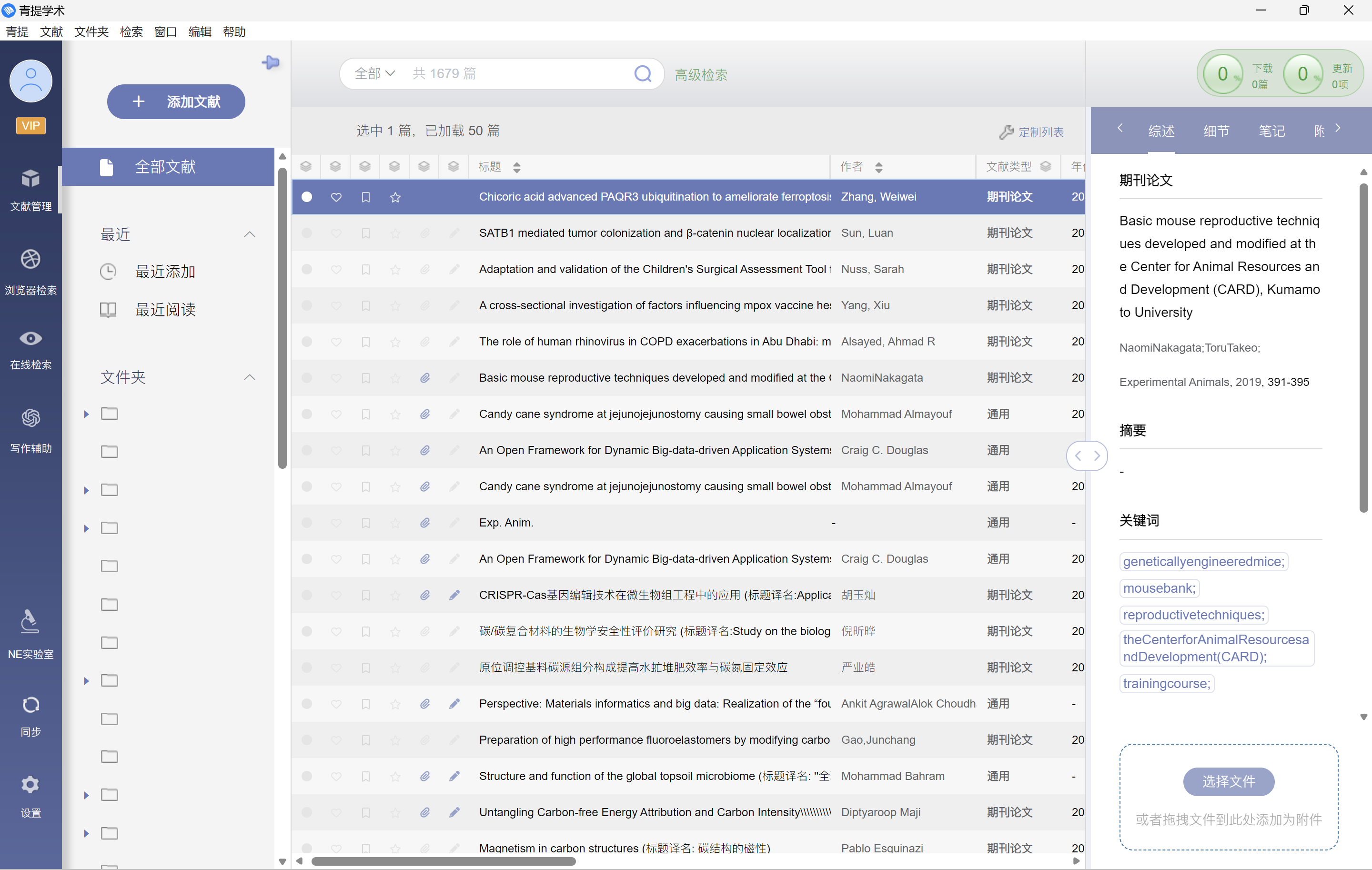Open 浏览器检索 sidebar section
1372x870 pixels.
point(31,273)
